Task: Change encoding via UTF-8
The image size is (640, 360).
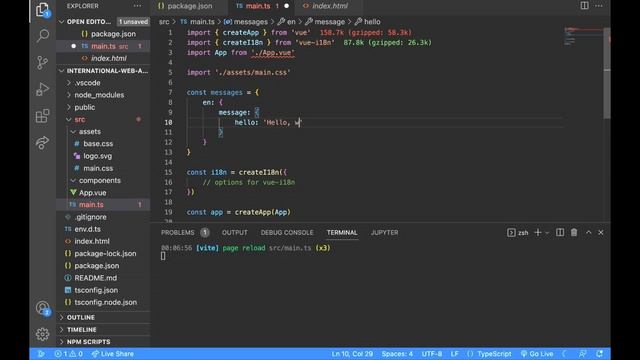Action: pos(432,354)
